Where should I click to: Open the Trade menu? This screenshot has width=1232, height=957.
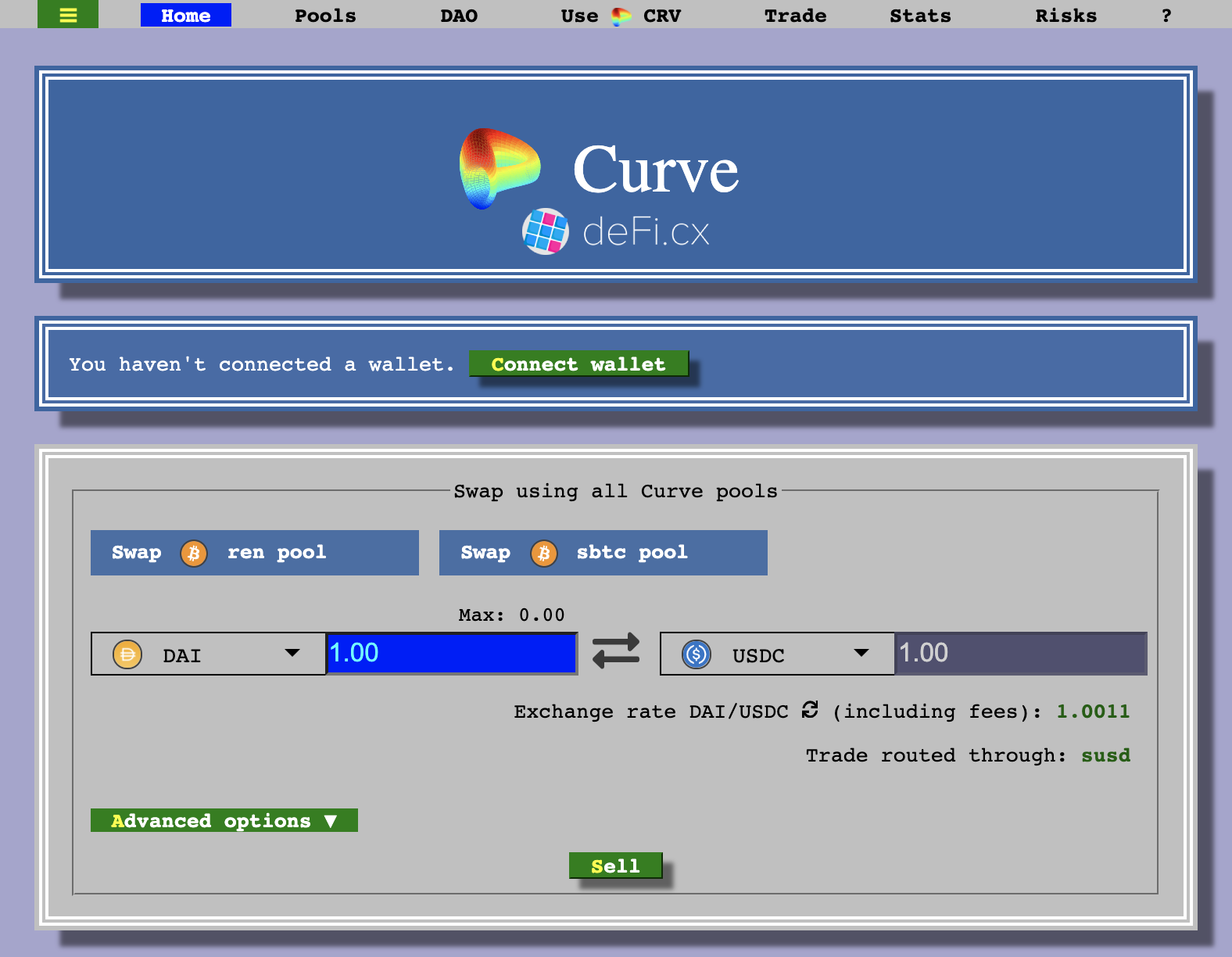click(x=795, y=16)
